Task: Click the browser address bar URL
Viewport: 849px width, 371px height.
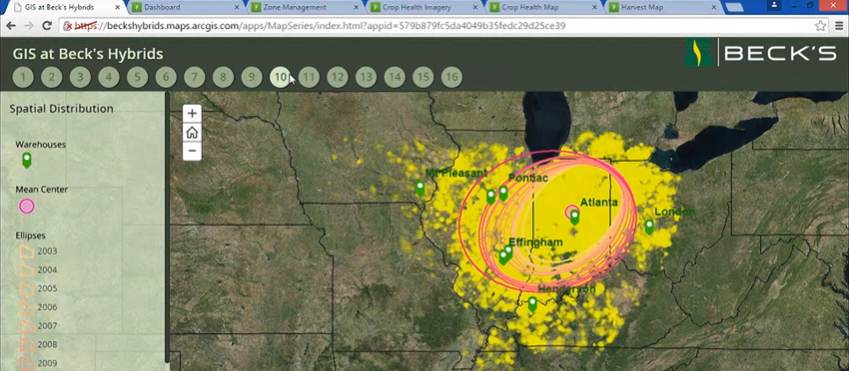Action: pos(319,26)
